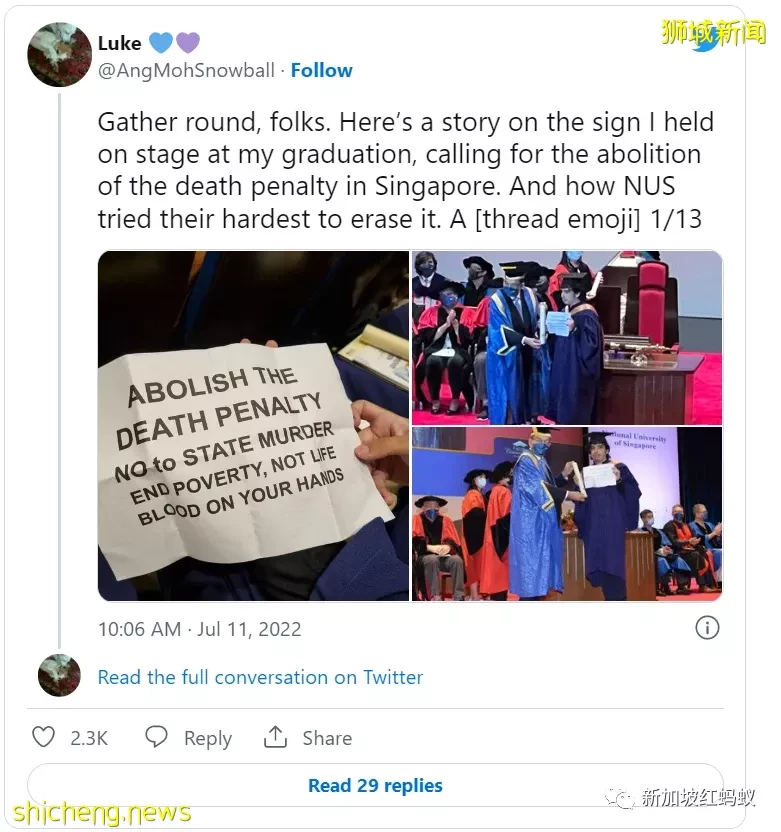Click the 10:06 AM Jul 11, 2022 timestamp
The height and width of the screenshot is (832, 781).
pos(199,629)
